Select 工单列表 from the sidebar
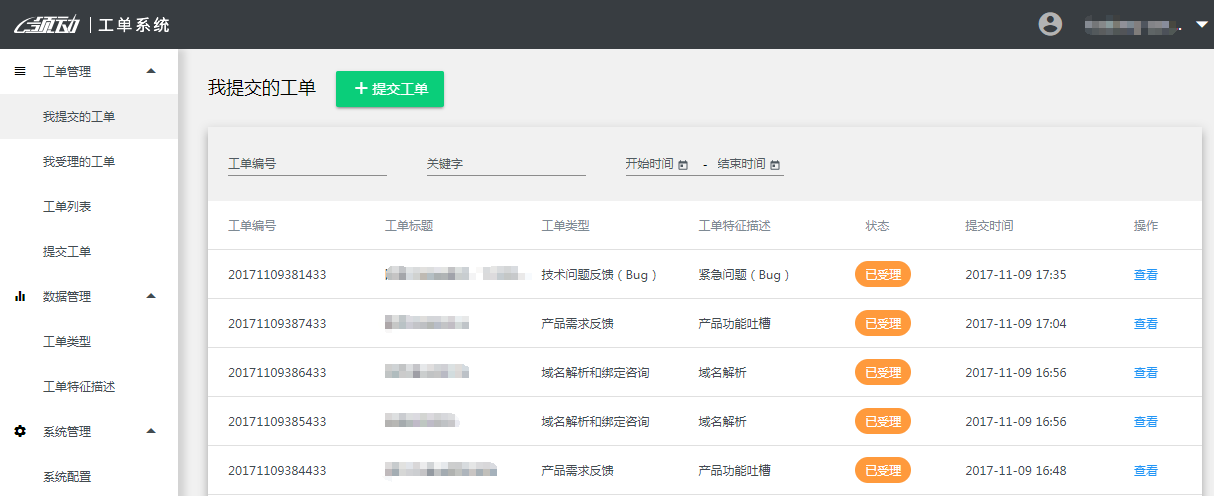Screen dimensions: 1214x496 pyautogui.click(x=67, y=207)
